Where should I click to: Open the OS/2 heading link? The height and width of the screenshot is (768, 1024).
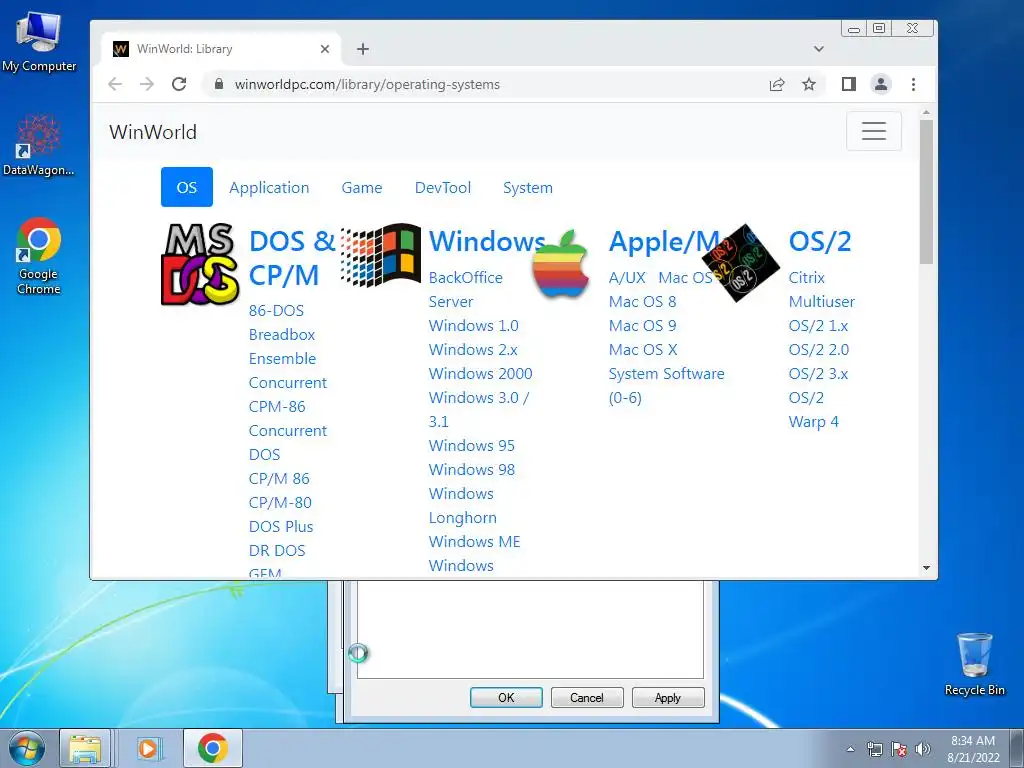point(820,242)
